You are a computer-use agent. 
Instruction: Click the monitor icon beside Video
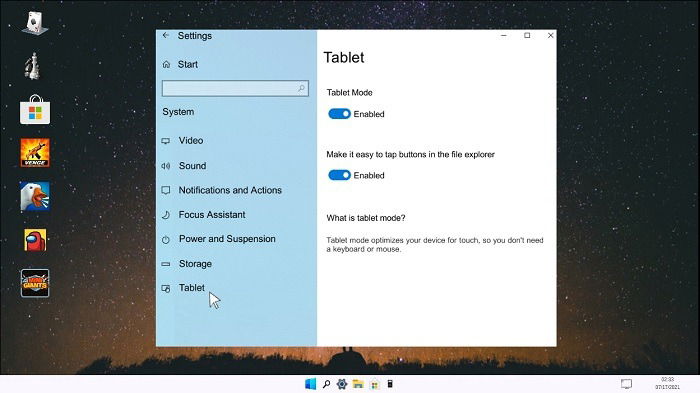(x=166, y=141)
